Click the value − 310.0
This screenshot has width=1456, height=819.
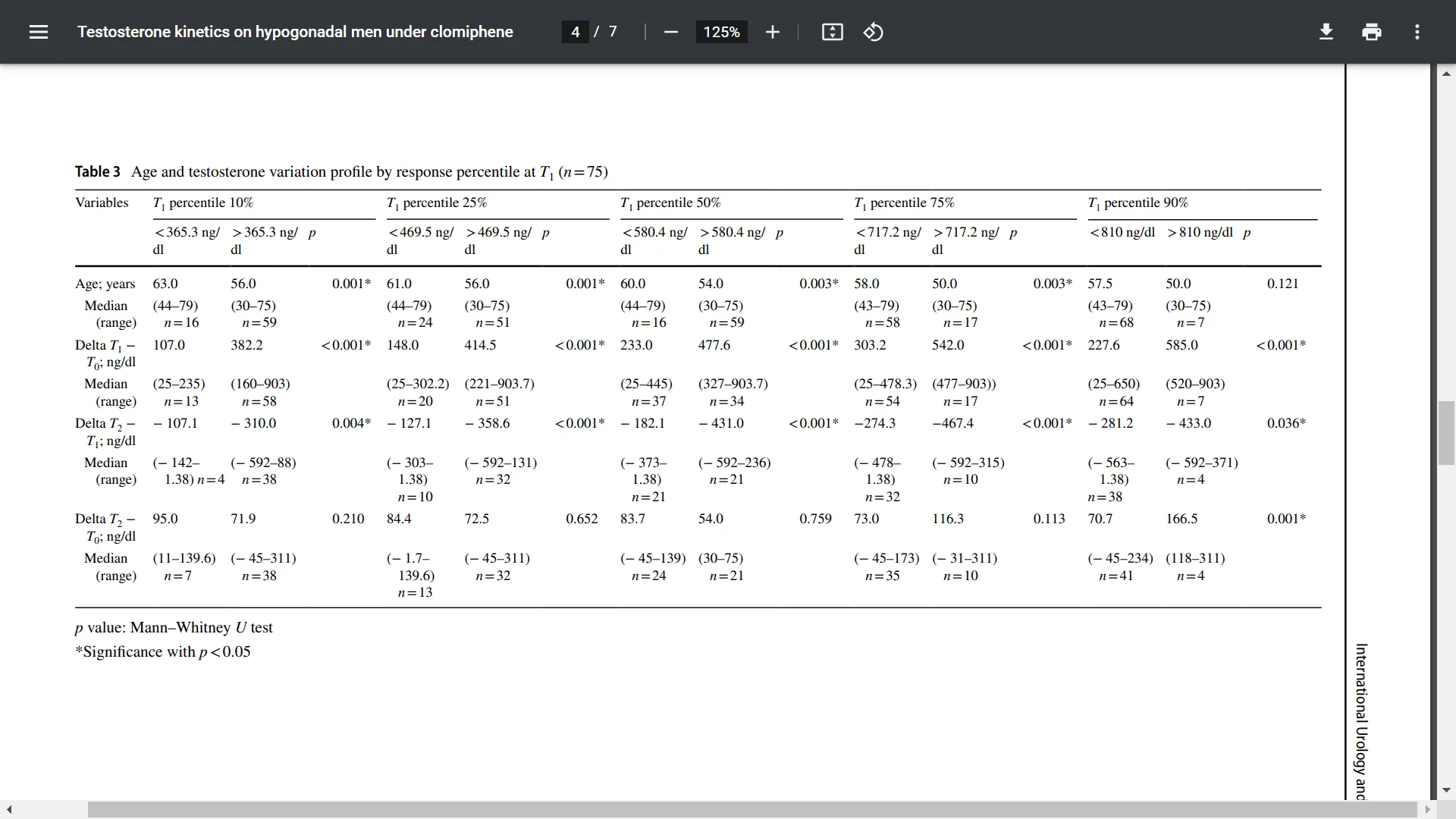[253, 423]
